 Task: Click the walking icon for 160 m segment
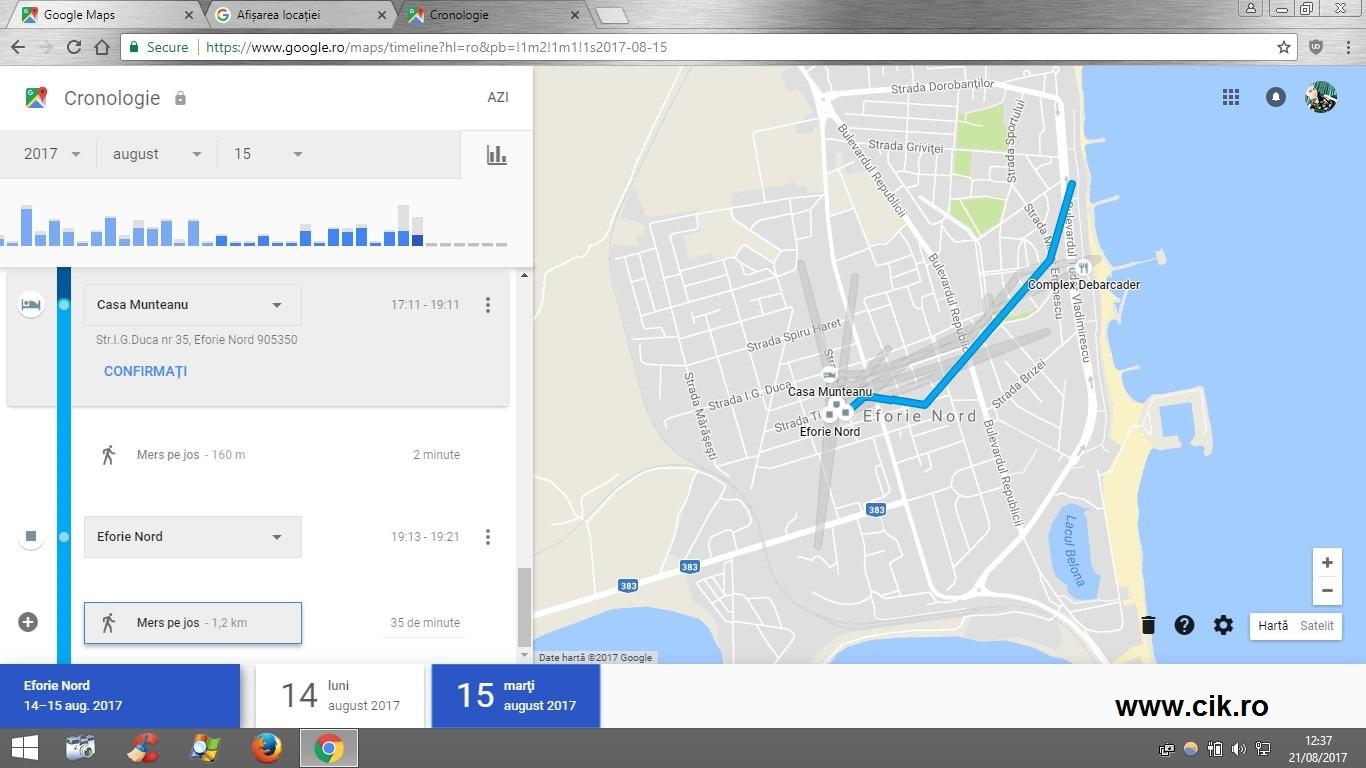(109, 455)
